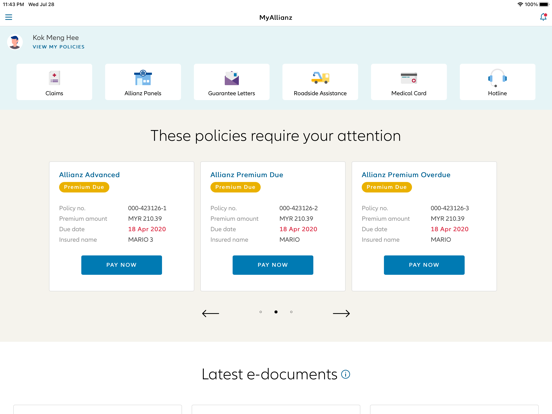Click Latest e-documents heading
Image resolution: width=552 pixels, height=414 pixels.
coord(269,374)
